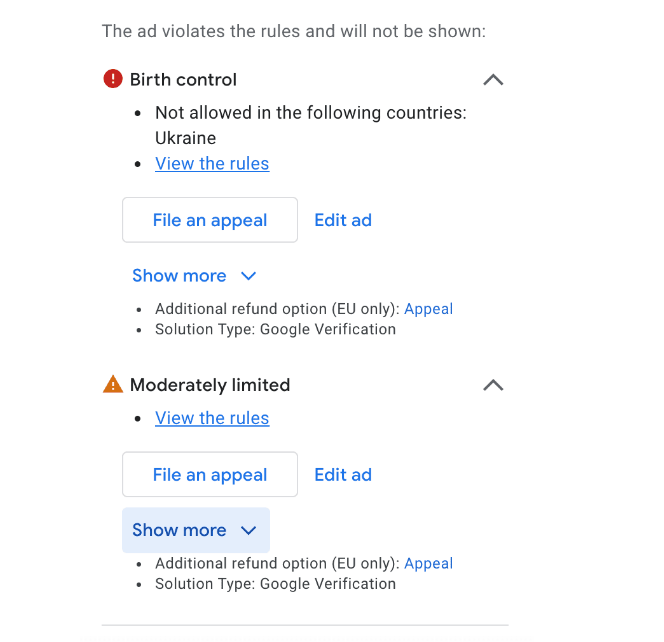Select Edit ad in the Moderately limited section

[x=343, y=475]
